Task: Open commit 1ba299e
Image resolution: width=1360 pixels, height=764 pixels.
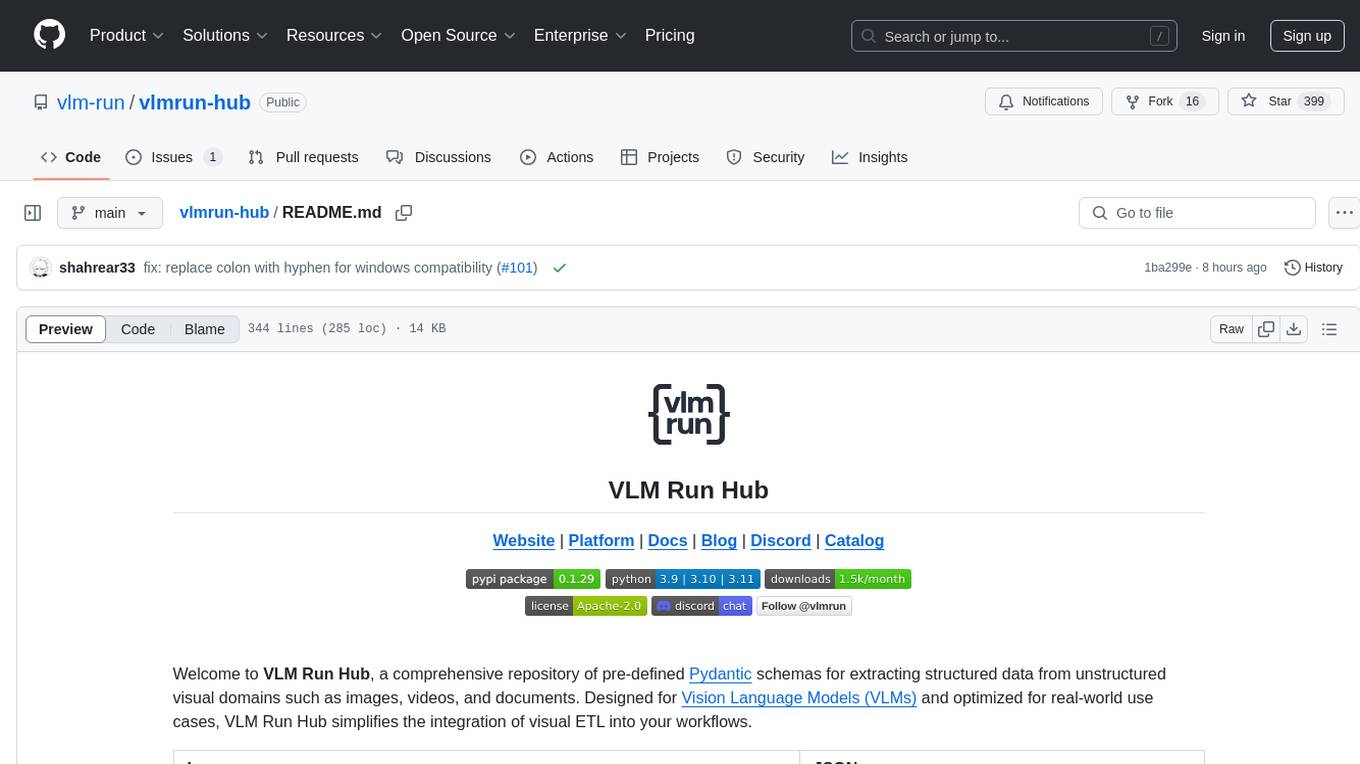Action: (1168, 268)
